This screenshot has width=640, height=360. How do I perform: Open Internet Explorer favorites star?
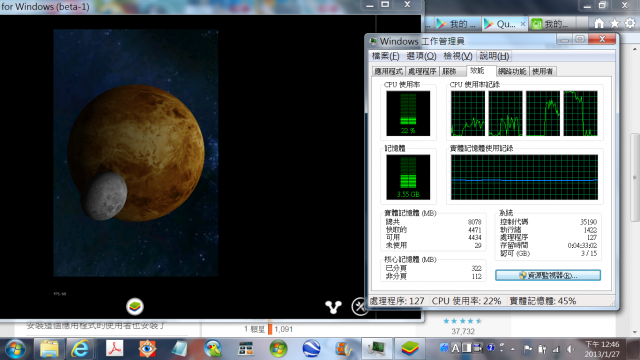click(x=614, y=24)
